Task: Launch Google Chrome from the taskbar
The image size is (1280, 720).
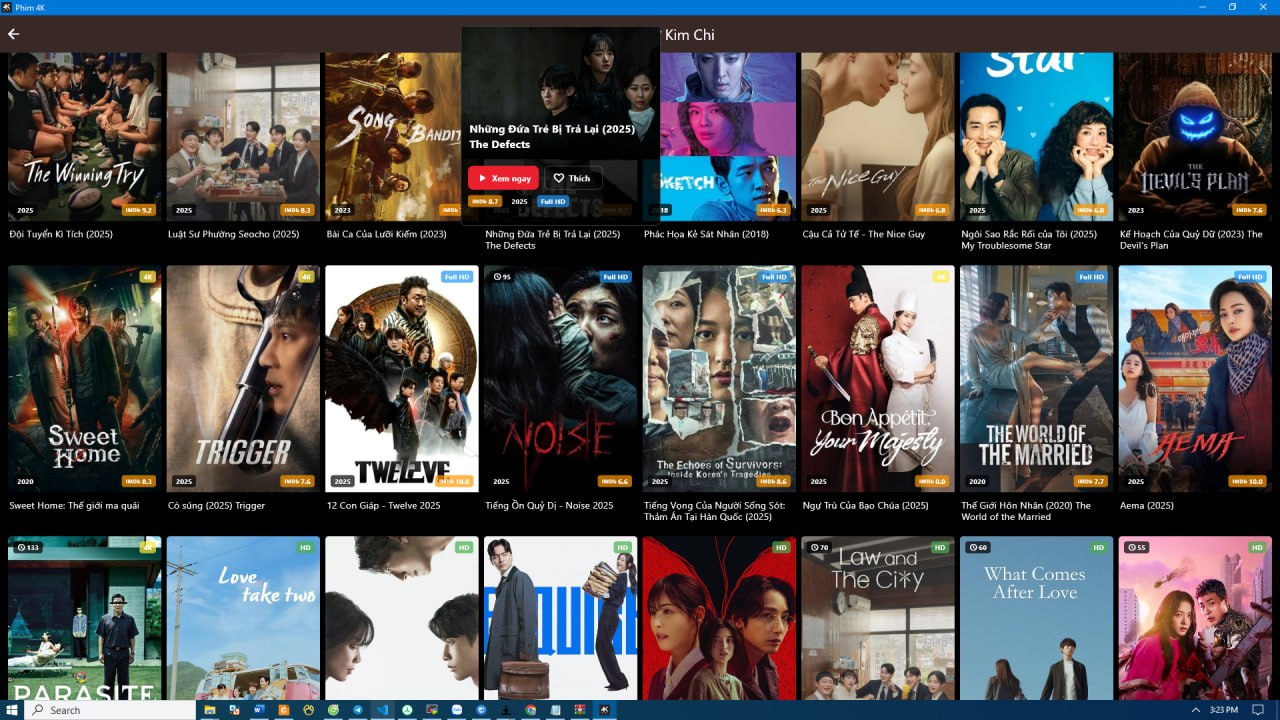Action: pos(531,710)
